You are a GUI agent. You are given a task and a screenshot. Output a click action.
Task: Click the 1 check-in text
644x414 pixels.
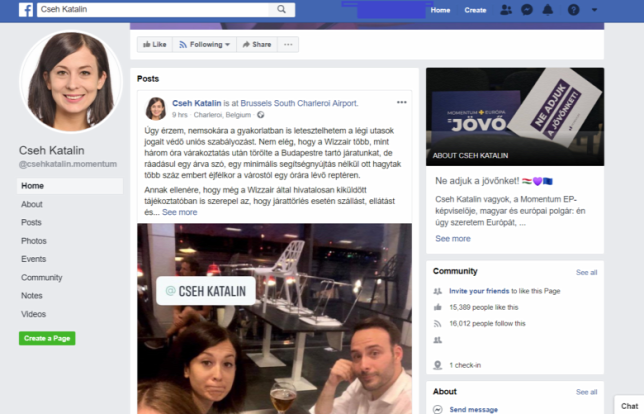pos(465,365)
